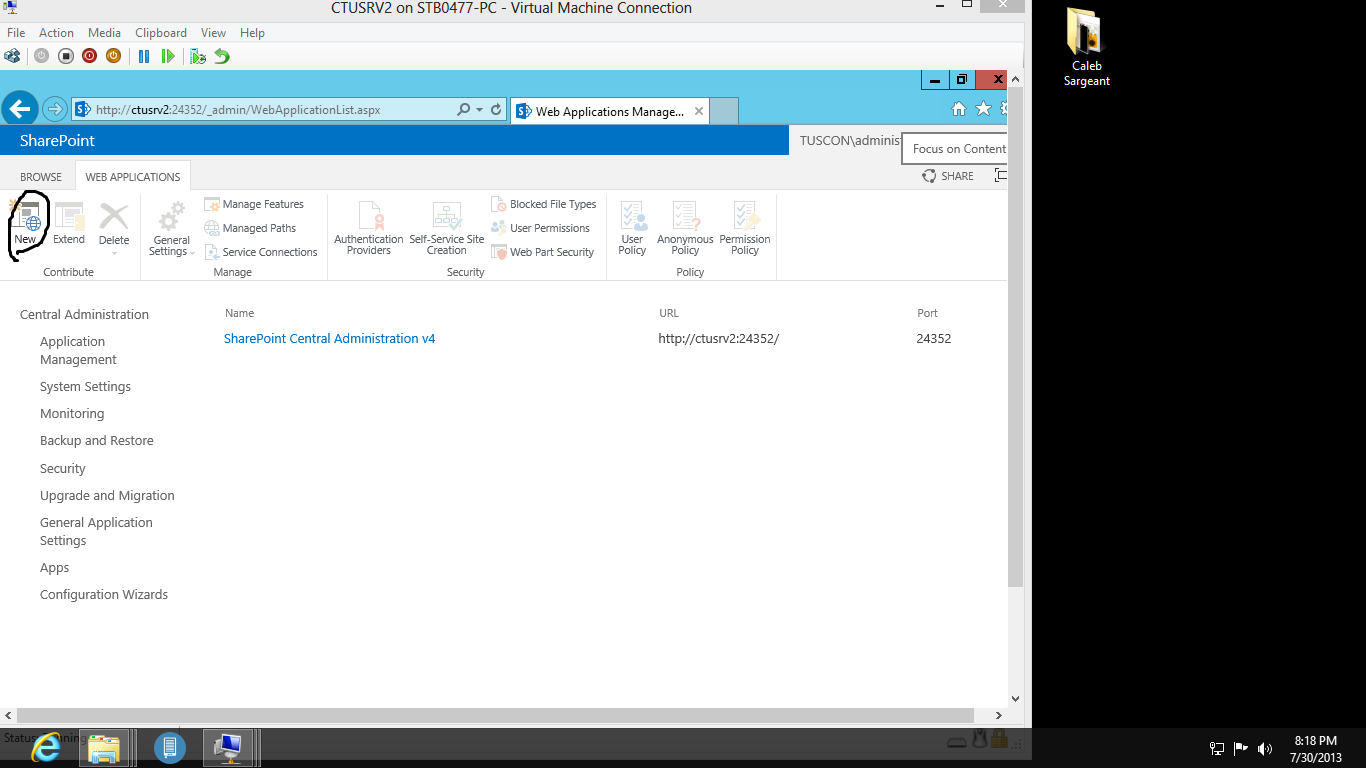Close the Web Applications Management tab
Viewport: 1366px width, 768px height.
click(699, 111)
